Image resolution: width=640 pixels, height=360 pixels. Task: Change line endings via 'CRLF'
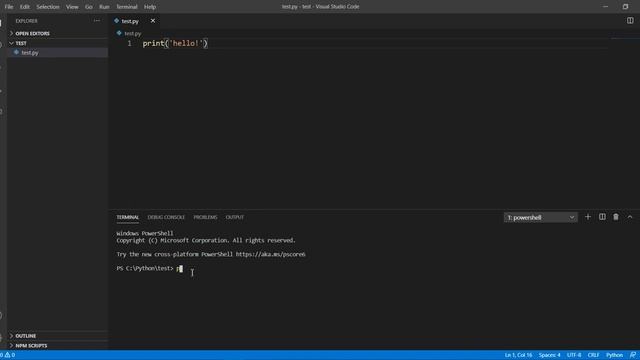pos(593,355)
